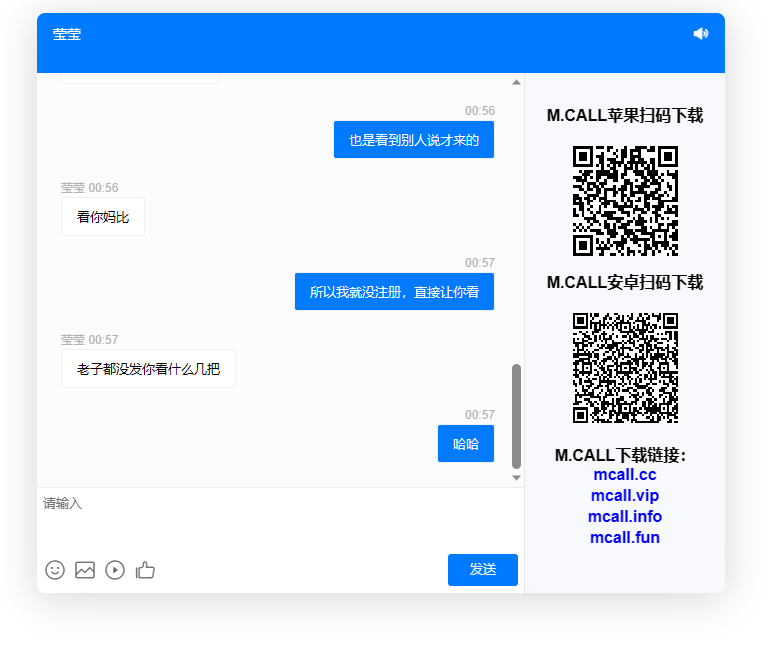The image size is (780, 656).
Task: Open the mcall.cc download link
Action: coord(624,475)
